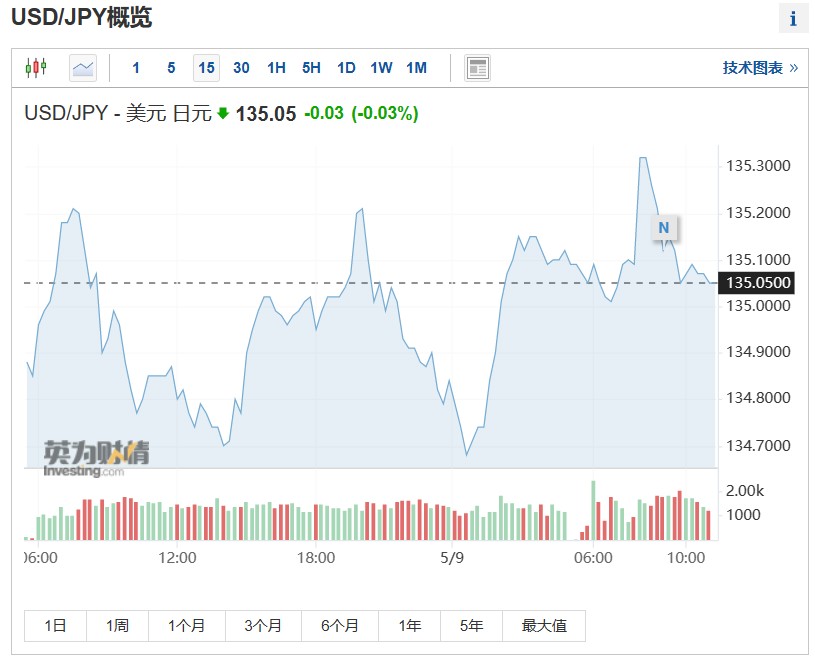
Task: Select the 1日 range tab
Action: click(x=55, y=626)
